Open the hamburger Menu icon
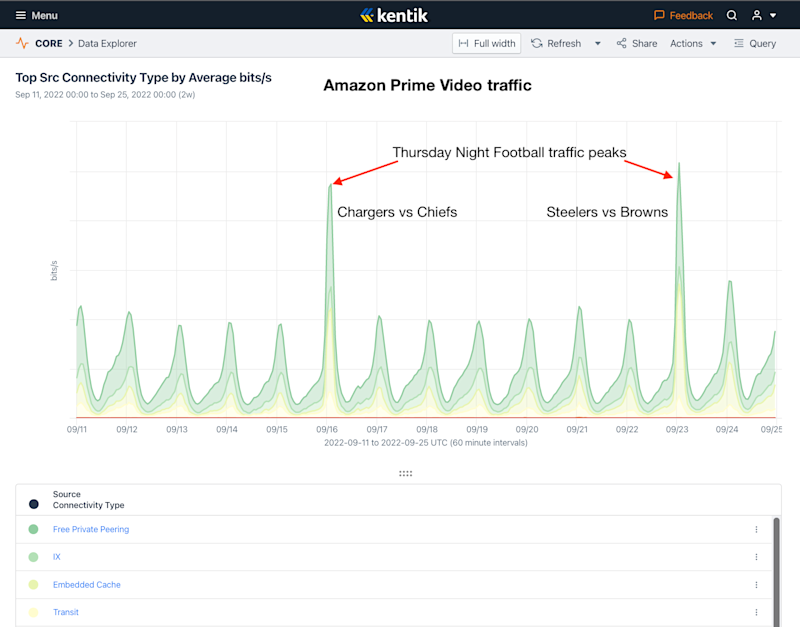Viewport: 800px width, 627px height. coord(20,15)
